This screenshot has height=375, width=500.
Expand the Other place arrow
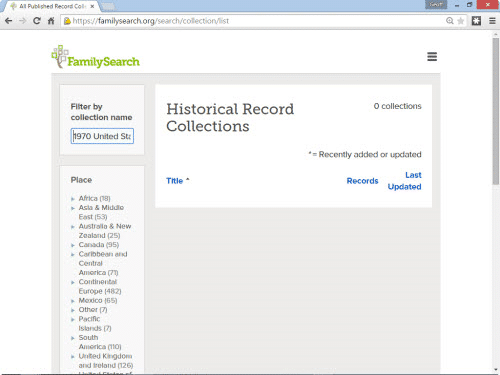tap(73, 310)
